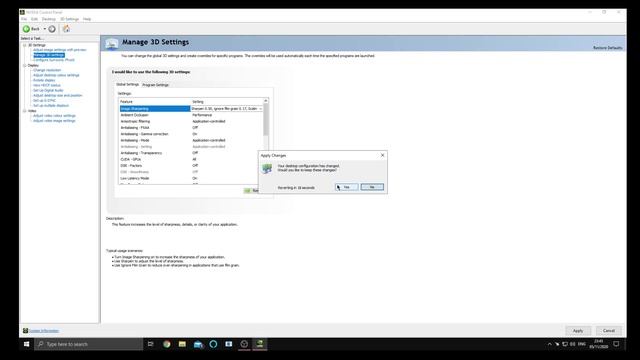
Task: Click the Forward navigation icon
Action: click(52, 29)
